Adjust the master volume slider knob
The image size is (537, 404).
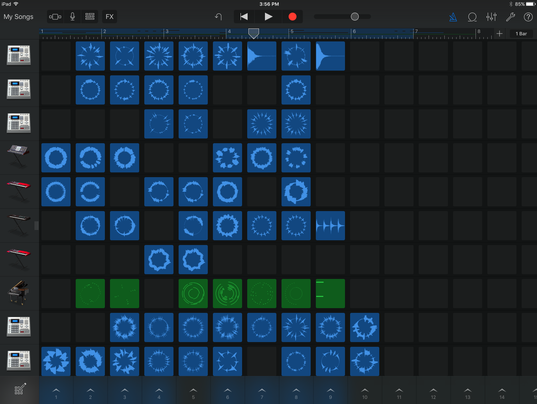[x=355, y=17]
